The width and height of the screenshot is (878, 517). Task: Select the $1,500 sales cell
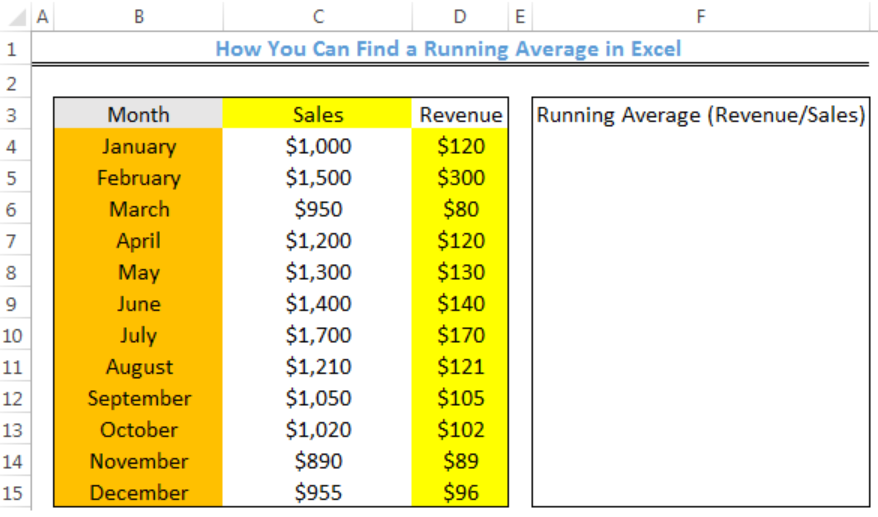(x=317, y=178)
